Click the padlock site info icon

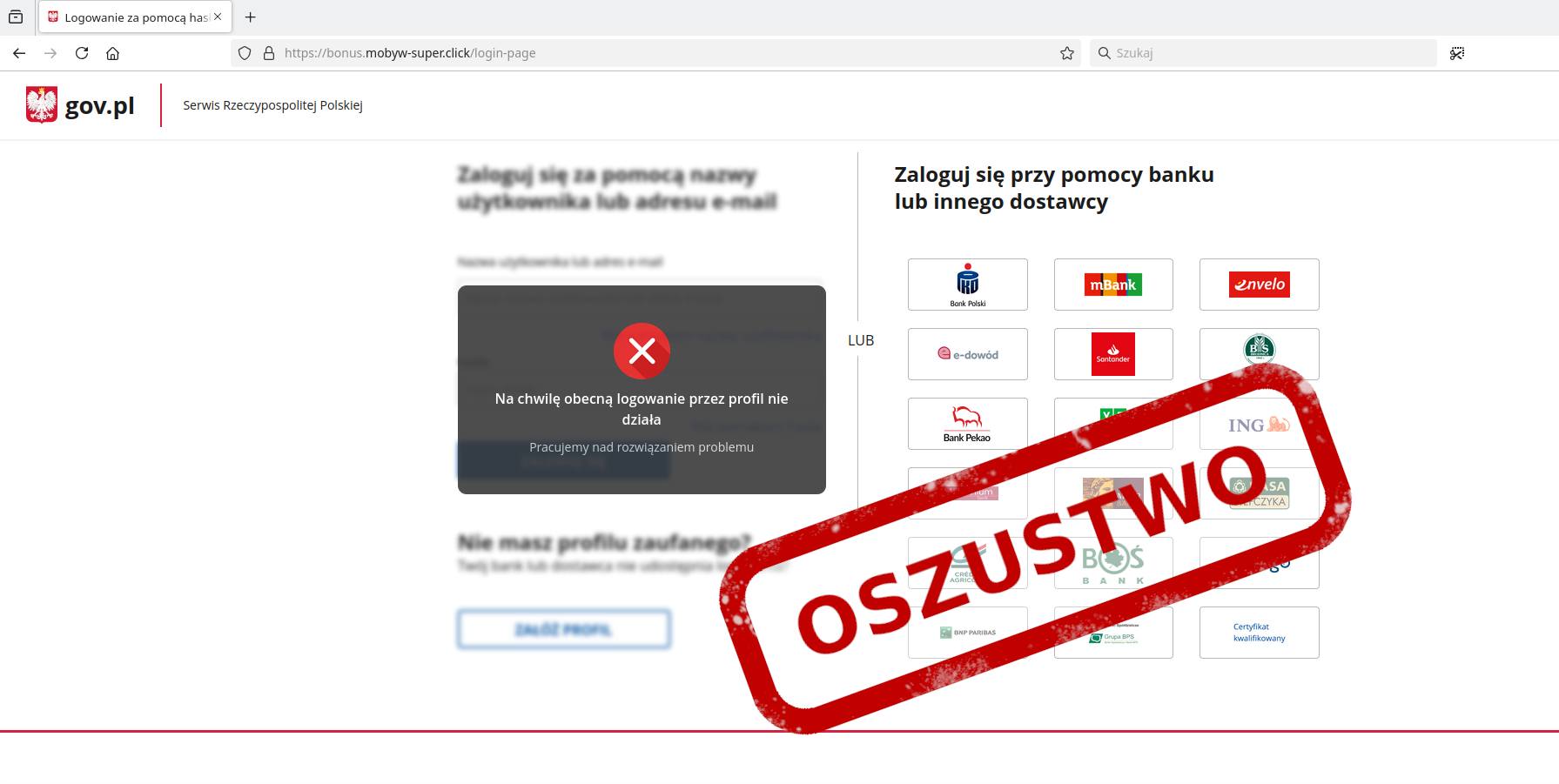pyautogui.click(x=268, y=53)
